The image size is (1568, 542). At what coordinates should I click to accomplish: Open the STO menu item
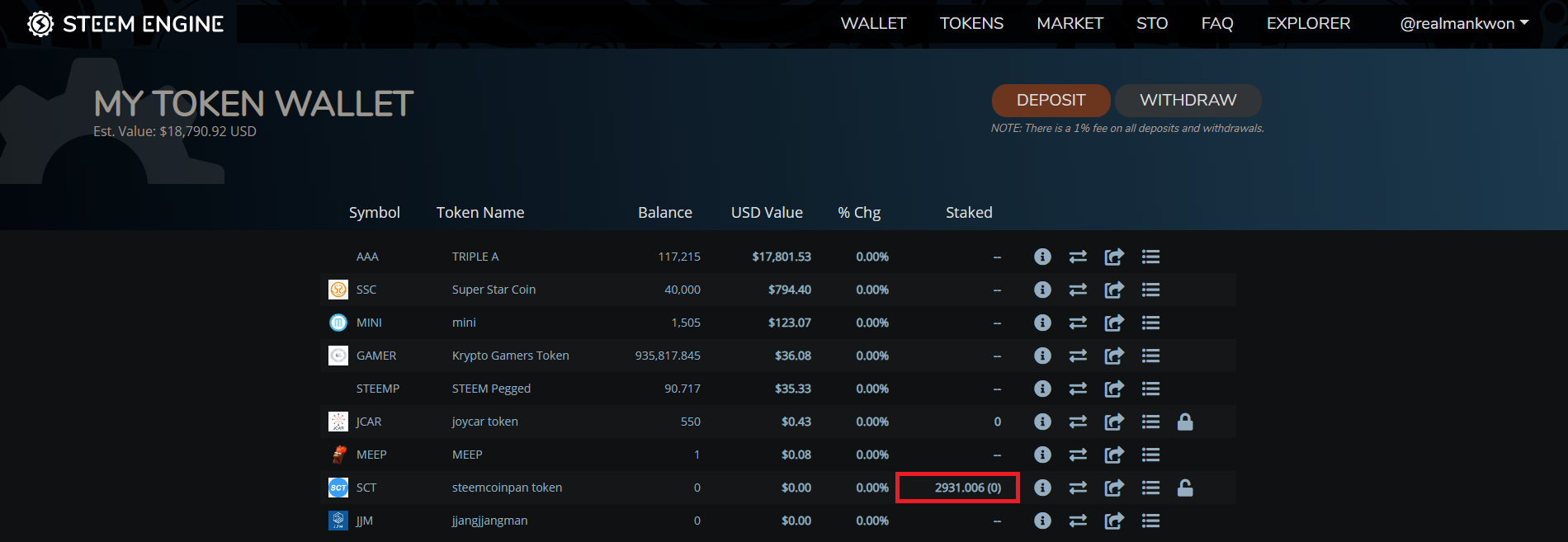coord(1152,24)
